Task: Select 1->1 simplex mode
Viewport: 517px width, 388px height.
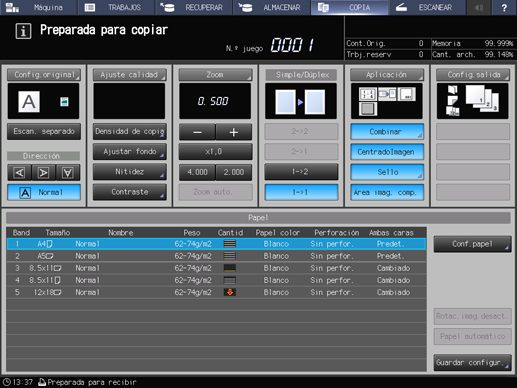Action: 301,192
